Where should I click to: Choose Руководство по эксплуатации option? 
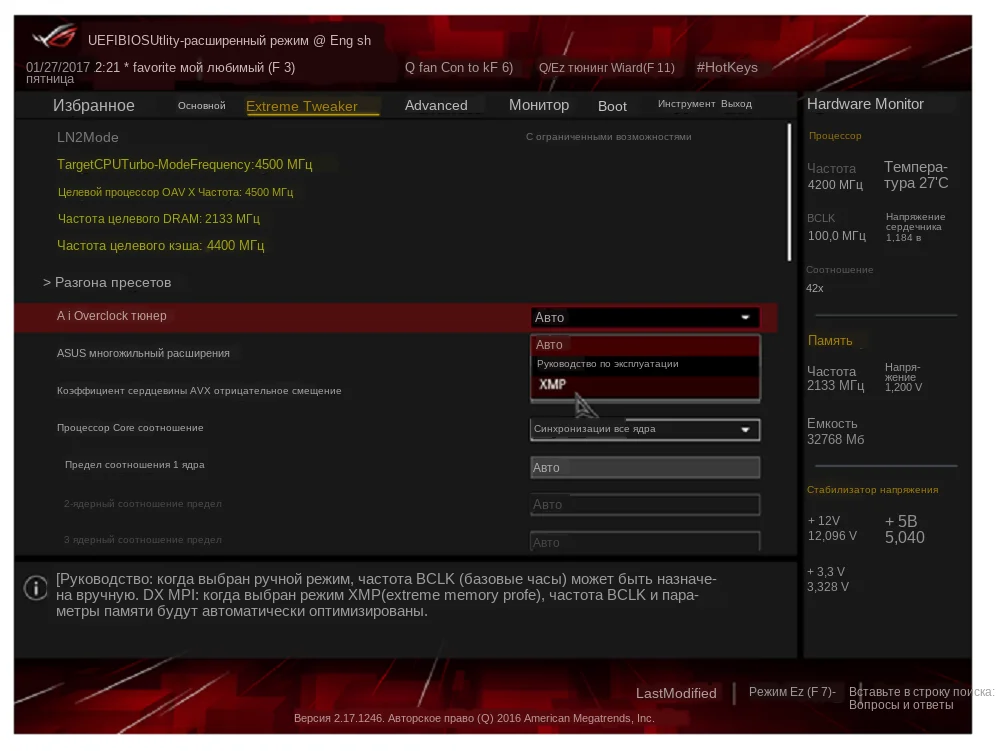click(x=645, y=364)
